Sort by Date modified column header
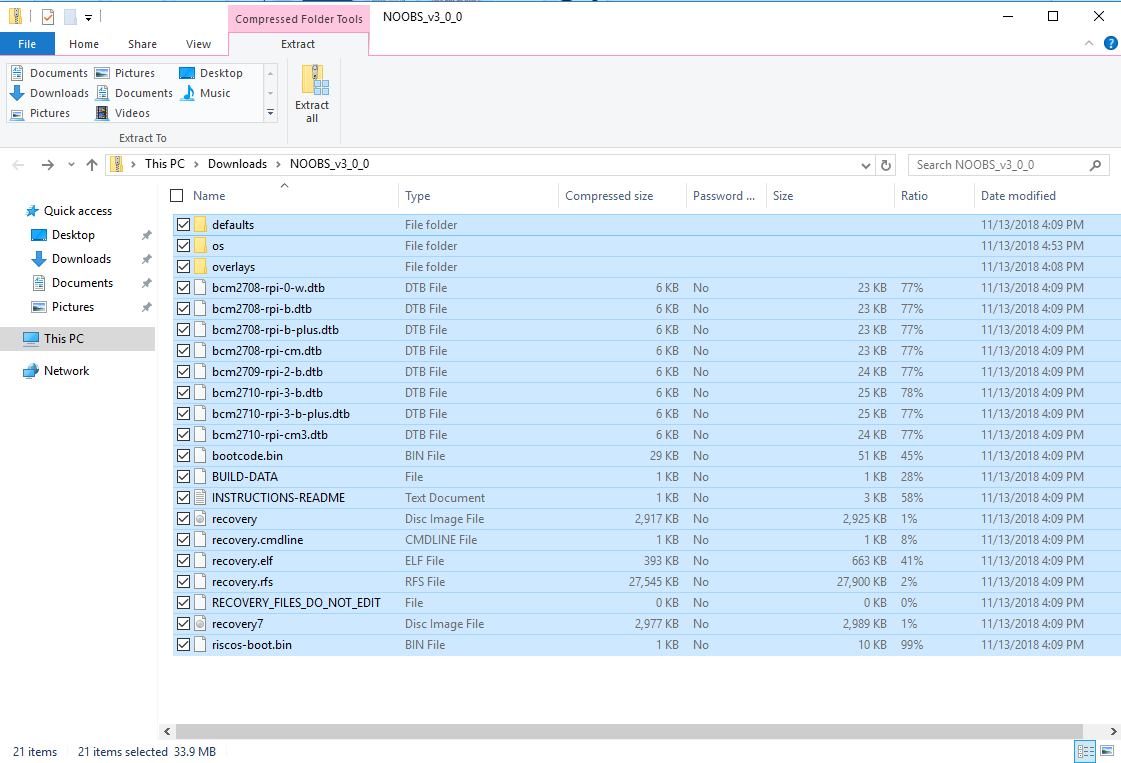 coord(1047,195)
